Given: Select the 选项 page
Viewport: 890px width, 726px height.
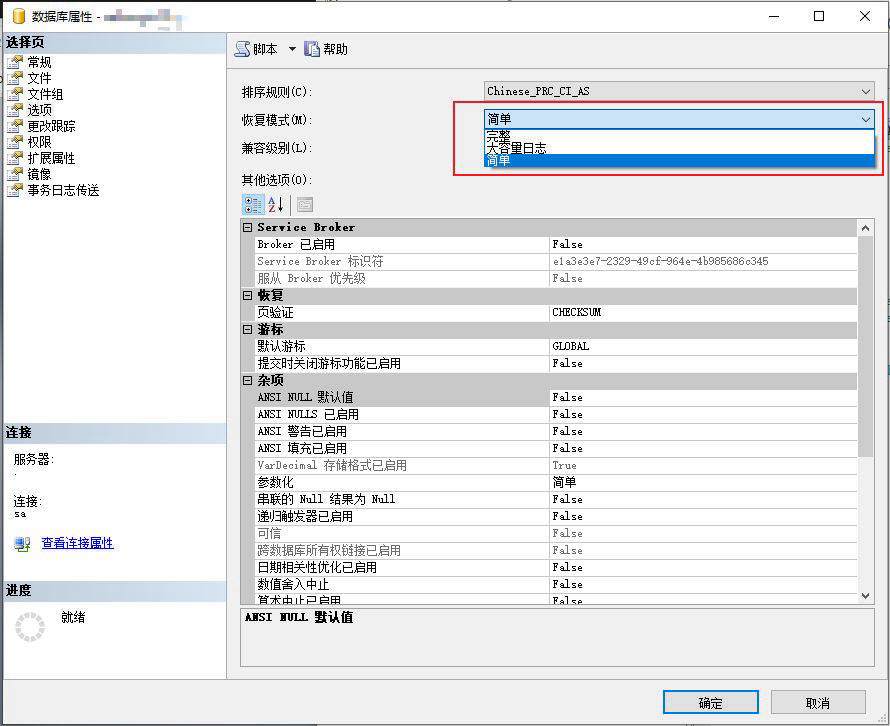Looking at the screenshot, I should 39,110.
